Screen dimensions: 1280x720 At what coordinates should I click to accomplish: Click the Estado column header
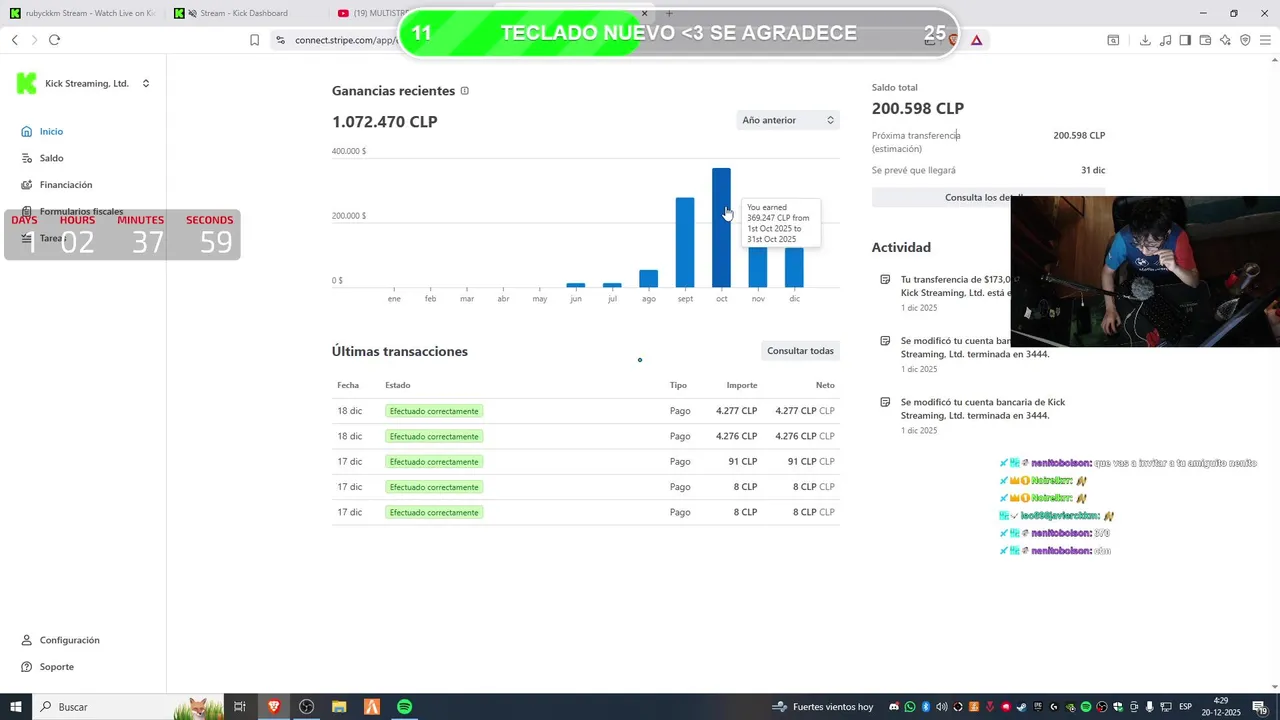(x=398, y=385)
